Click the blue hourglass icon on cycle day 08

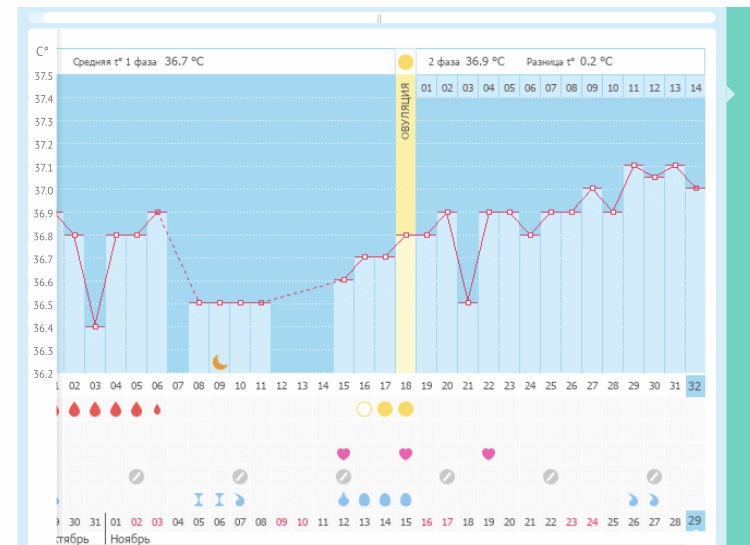click(199, 499)
